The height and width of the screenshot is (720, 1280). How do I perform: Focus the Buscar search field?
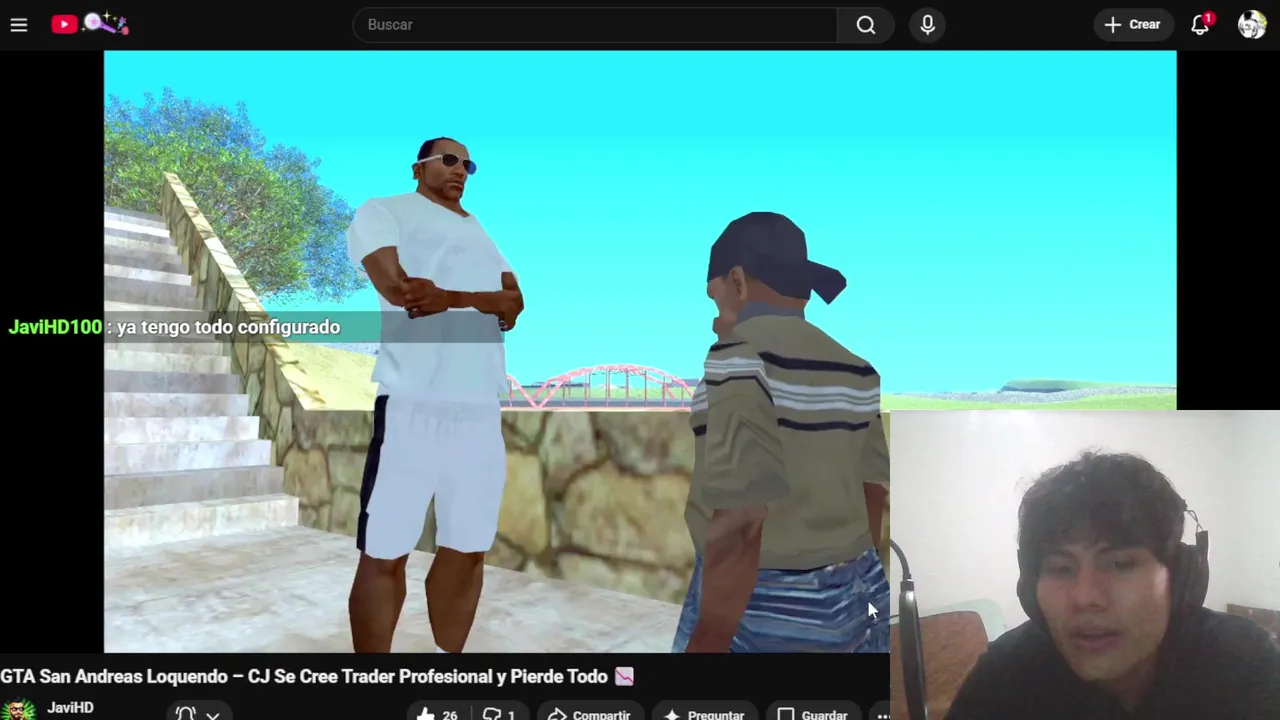click(595, 25)
